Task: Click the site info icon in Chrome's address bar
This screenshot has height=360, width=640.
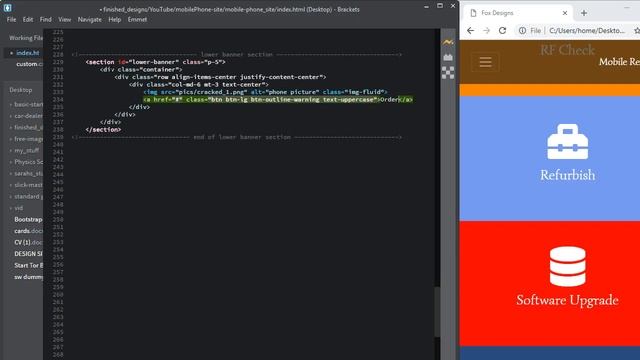Action: pos(522,31)
